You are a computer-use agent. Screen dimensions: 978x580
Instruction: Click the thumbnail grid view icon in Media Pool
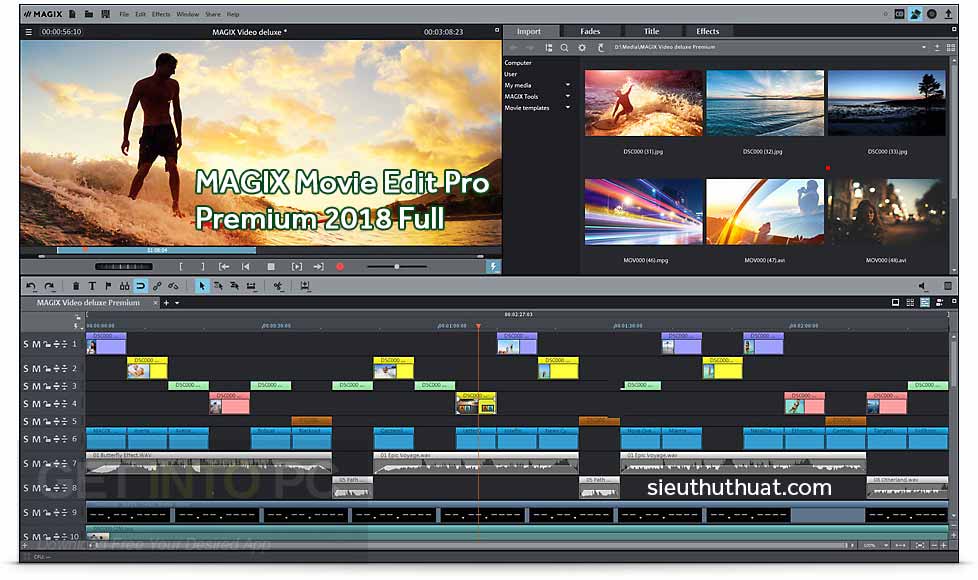pos(951,47)
